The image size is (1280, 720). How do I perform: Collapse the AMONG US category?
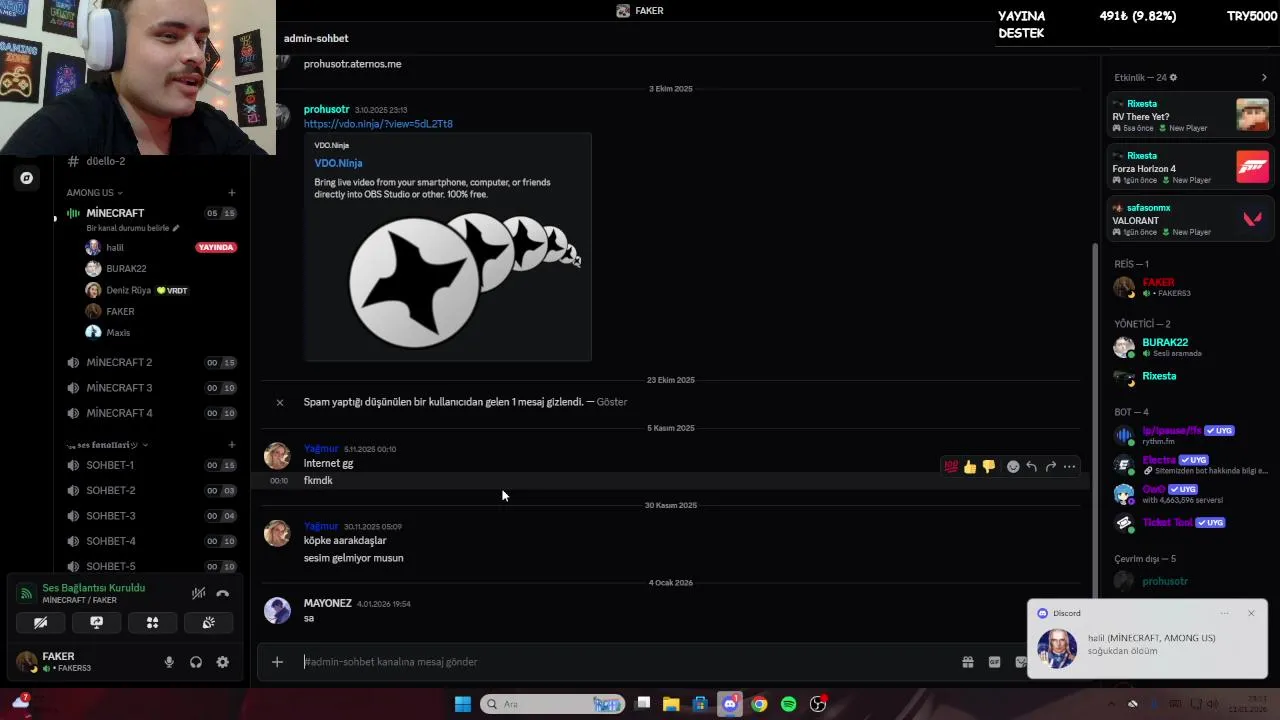point(94,193)
